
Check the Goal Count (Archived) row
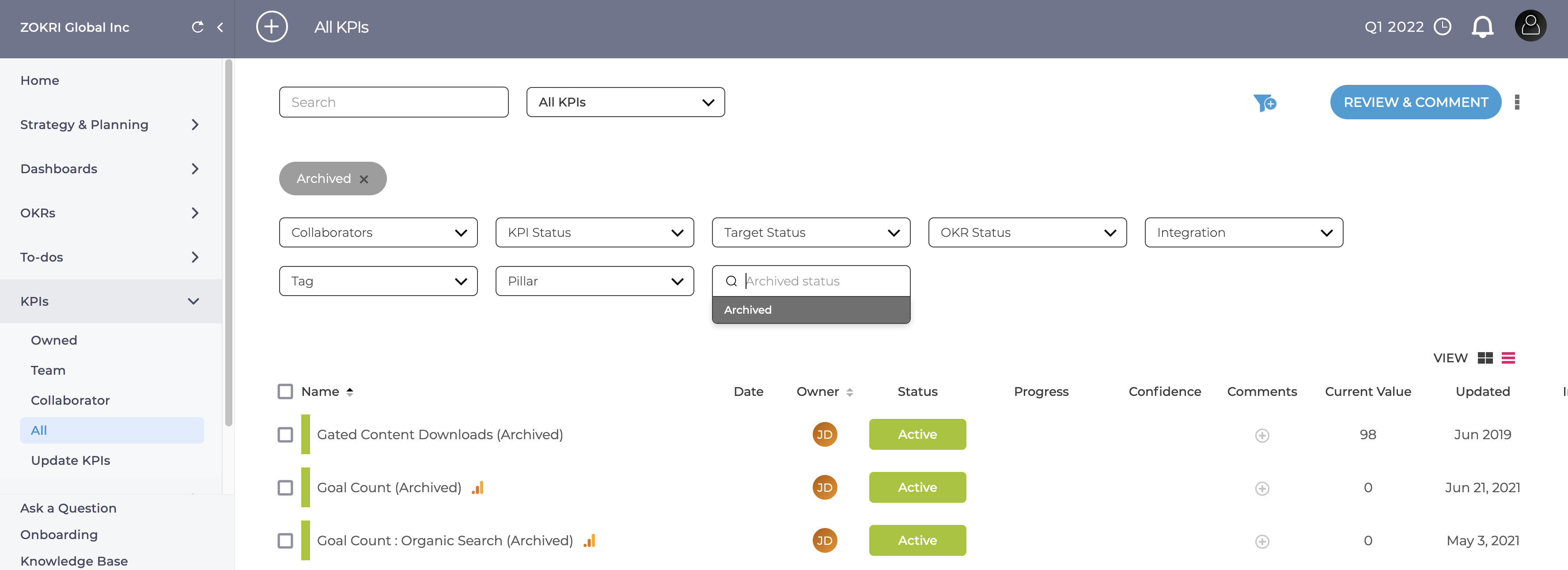pyautogui.click(x=285, y=488)
